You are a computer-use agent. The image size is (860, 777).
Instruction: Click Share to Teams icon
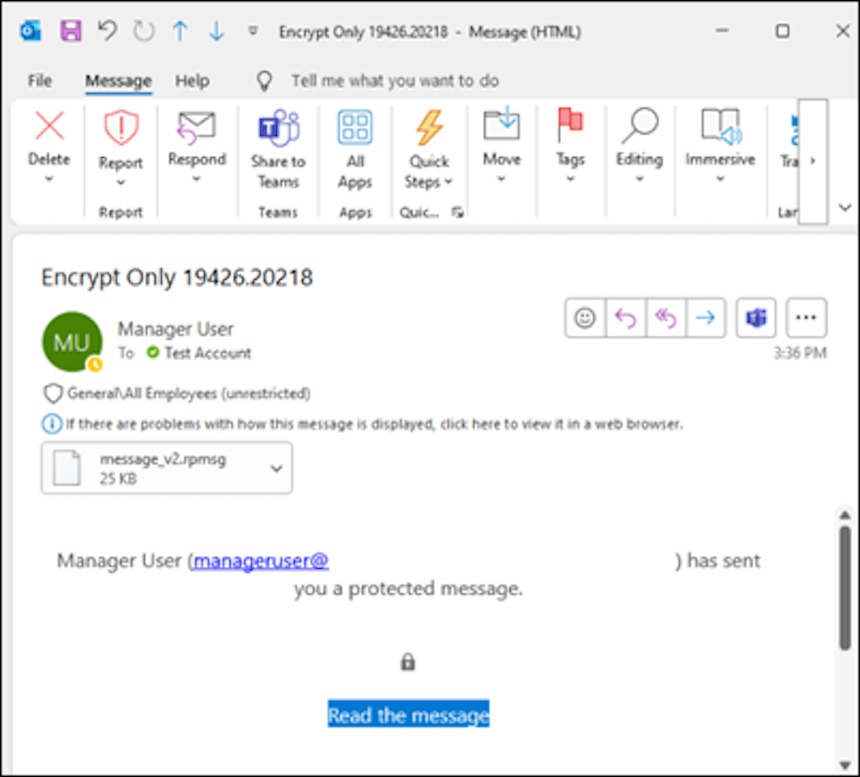(277, 128)
